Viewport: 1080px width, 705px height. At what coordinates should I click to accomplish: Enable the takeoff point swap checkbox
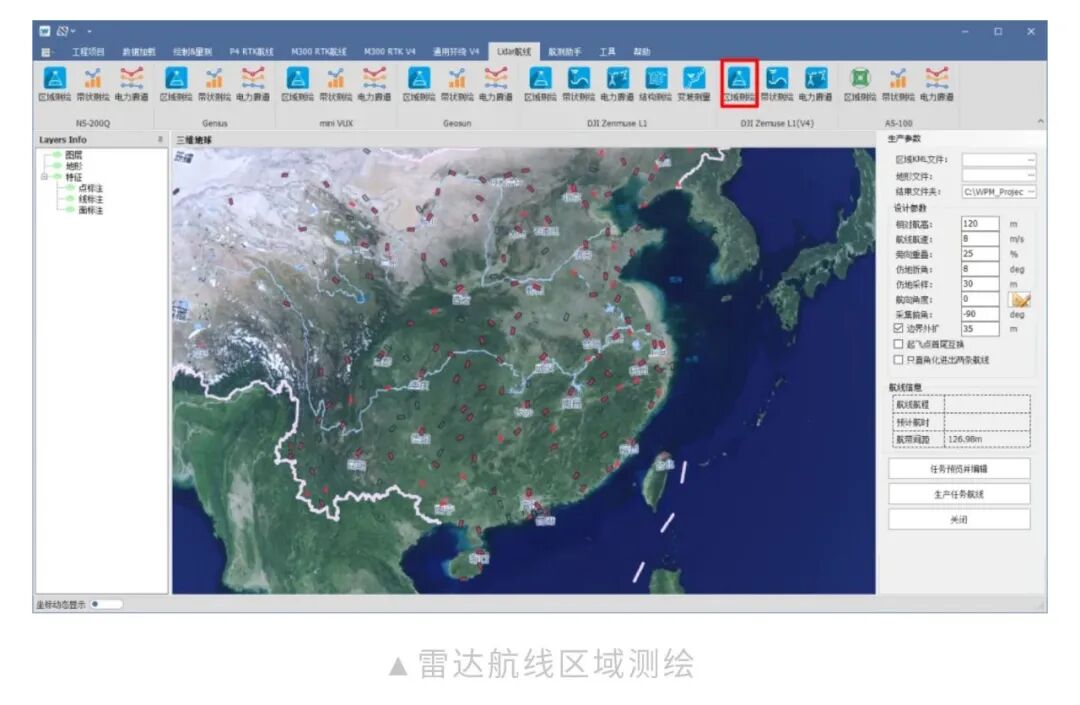tap(898, 344)
